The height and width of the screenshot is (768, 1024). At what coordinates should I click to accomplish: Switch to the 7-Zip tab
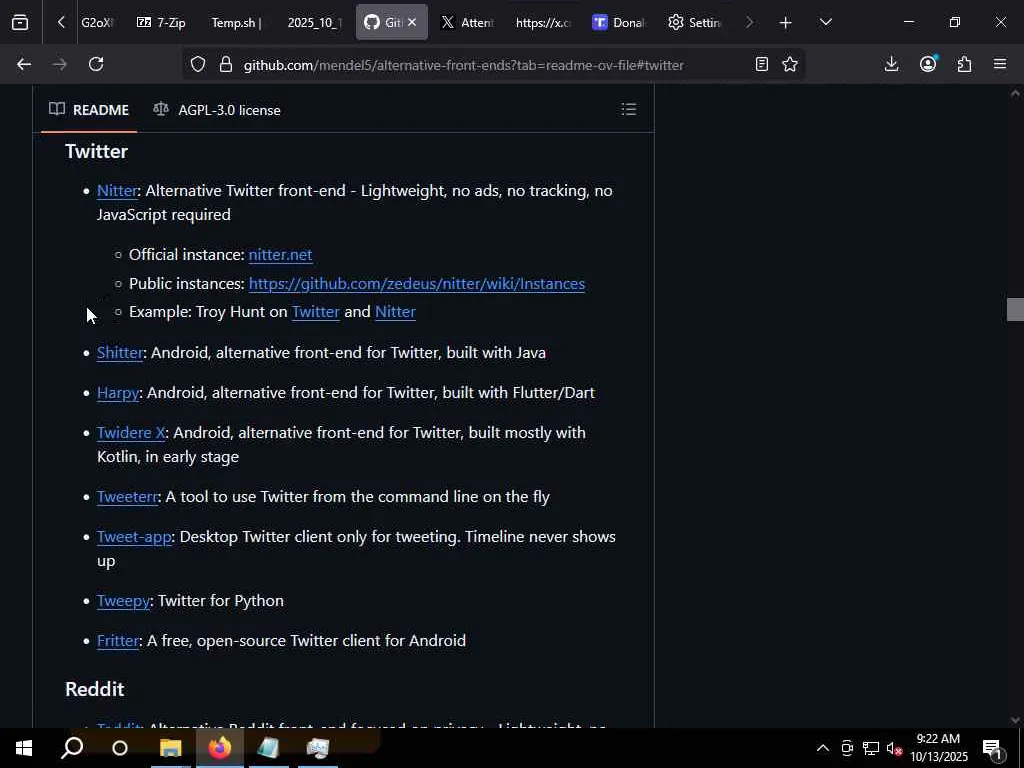point(161,23)
